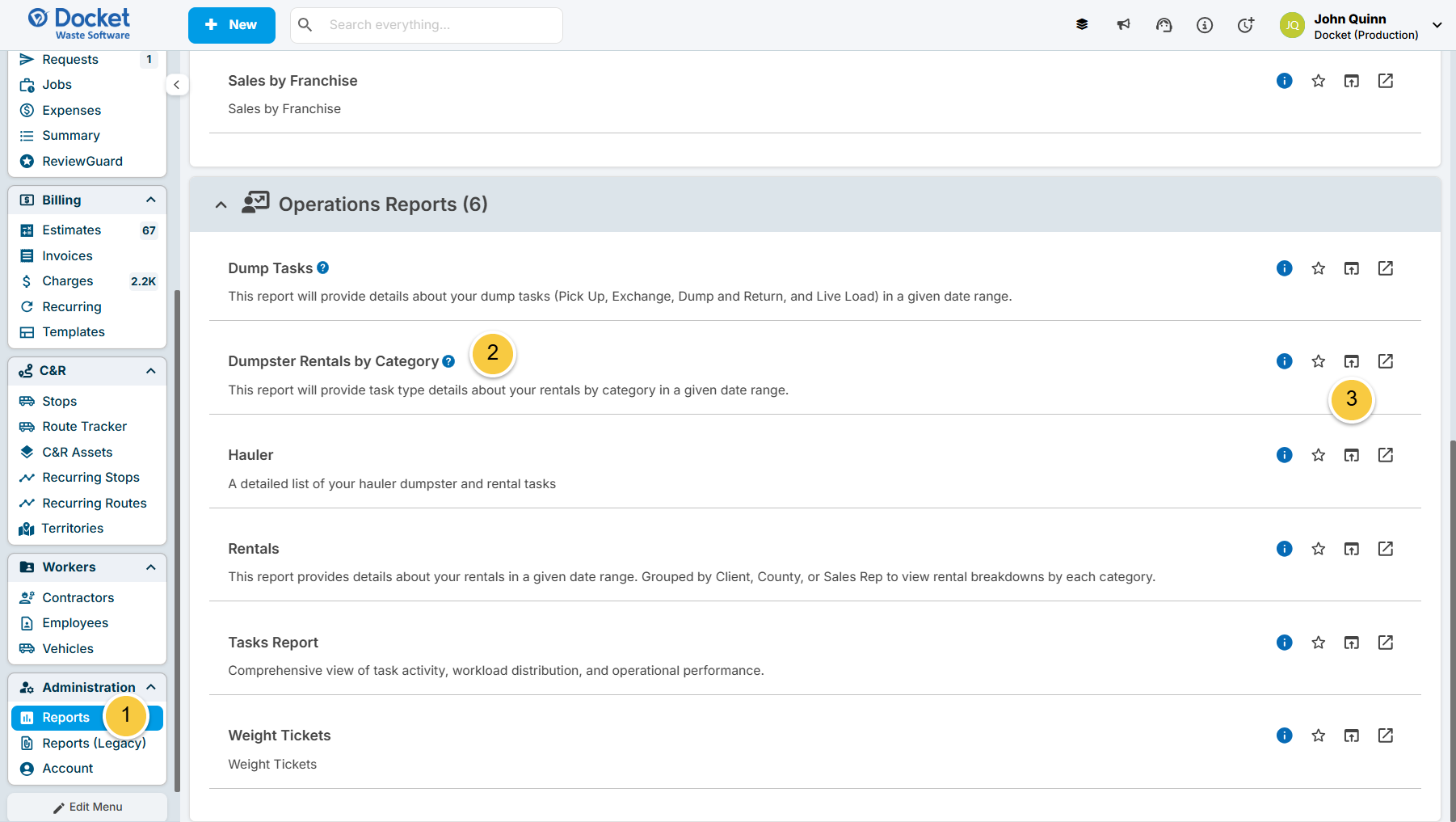Click the sidebar vertical scrollbar
Image resolution: width=1456 pixels, height=822 pixels.
(177, 540)
